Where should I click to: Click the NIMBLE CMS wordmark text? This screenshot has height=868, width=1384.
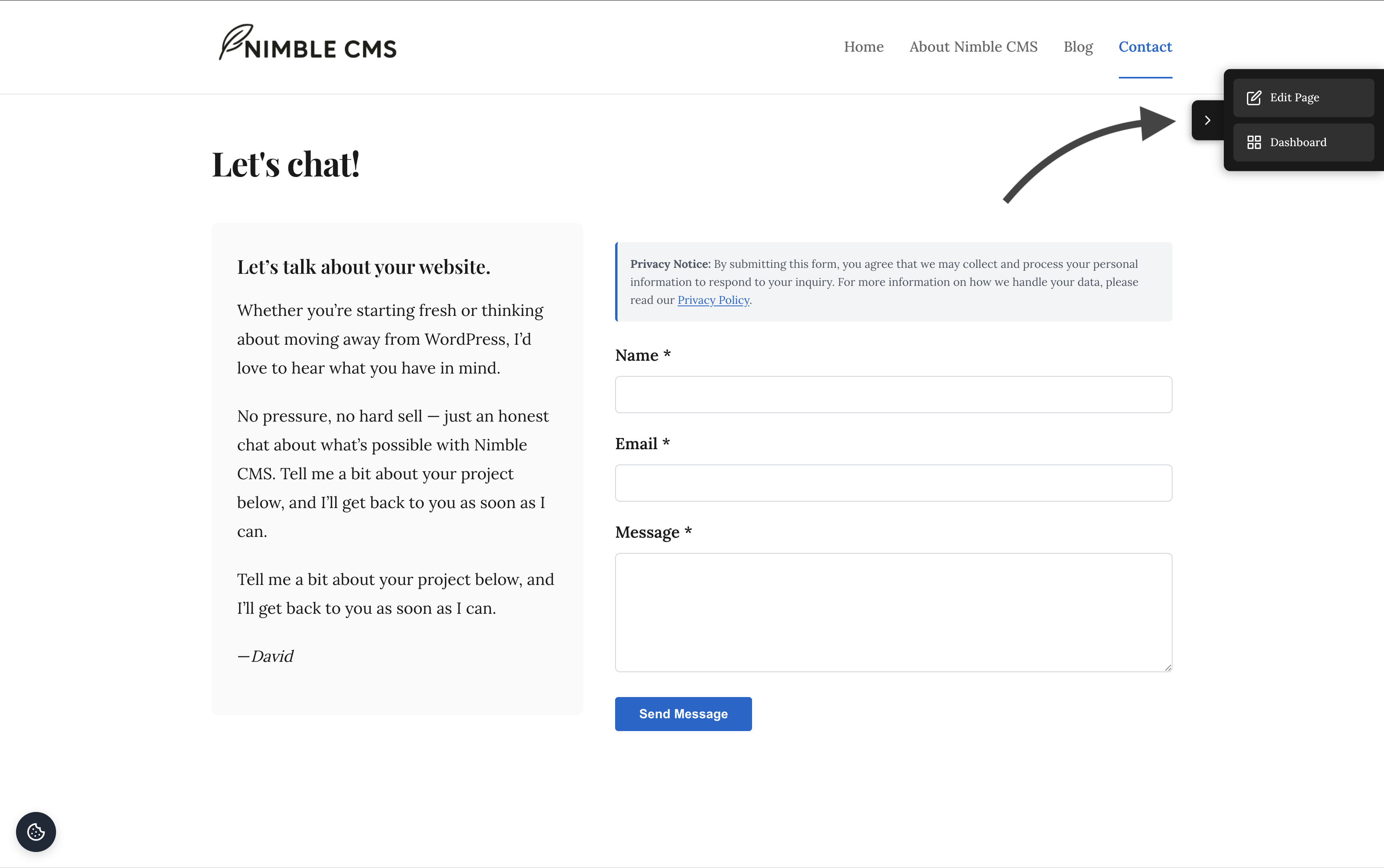pos(320,49)
